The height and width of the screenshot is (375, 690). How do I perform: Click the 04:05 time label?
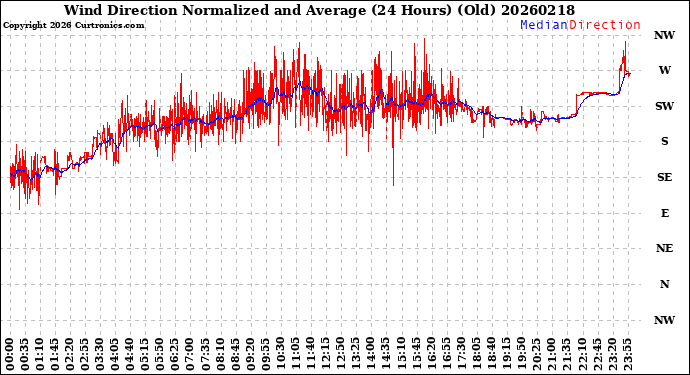115,355
